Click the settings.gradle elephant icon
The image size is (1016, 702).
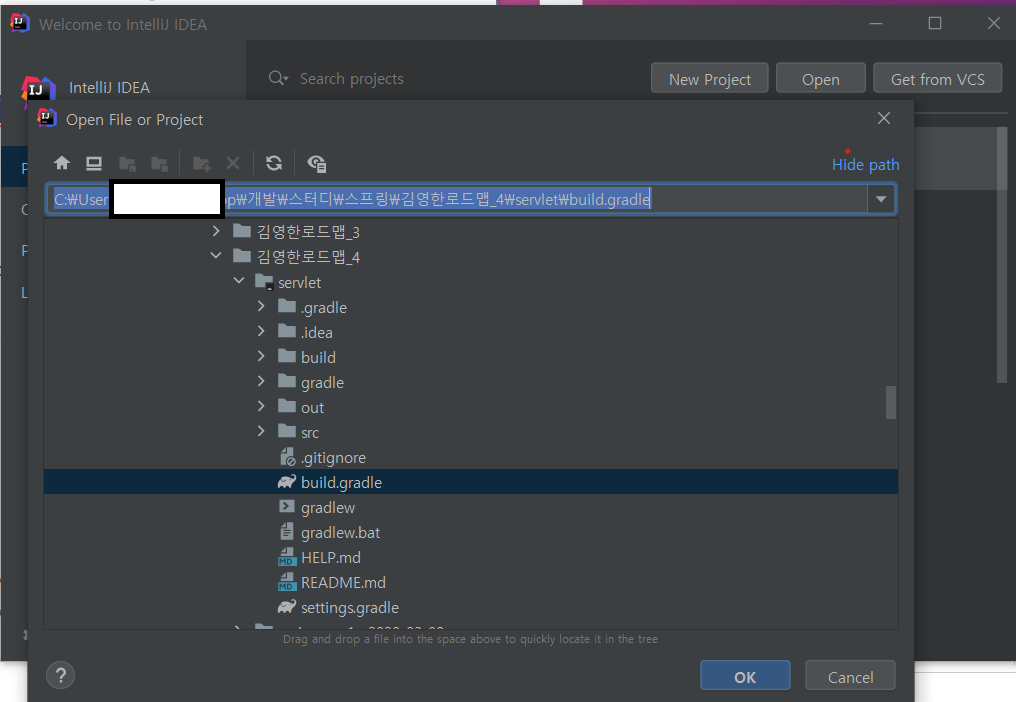click(x=286, y=607)
